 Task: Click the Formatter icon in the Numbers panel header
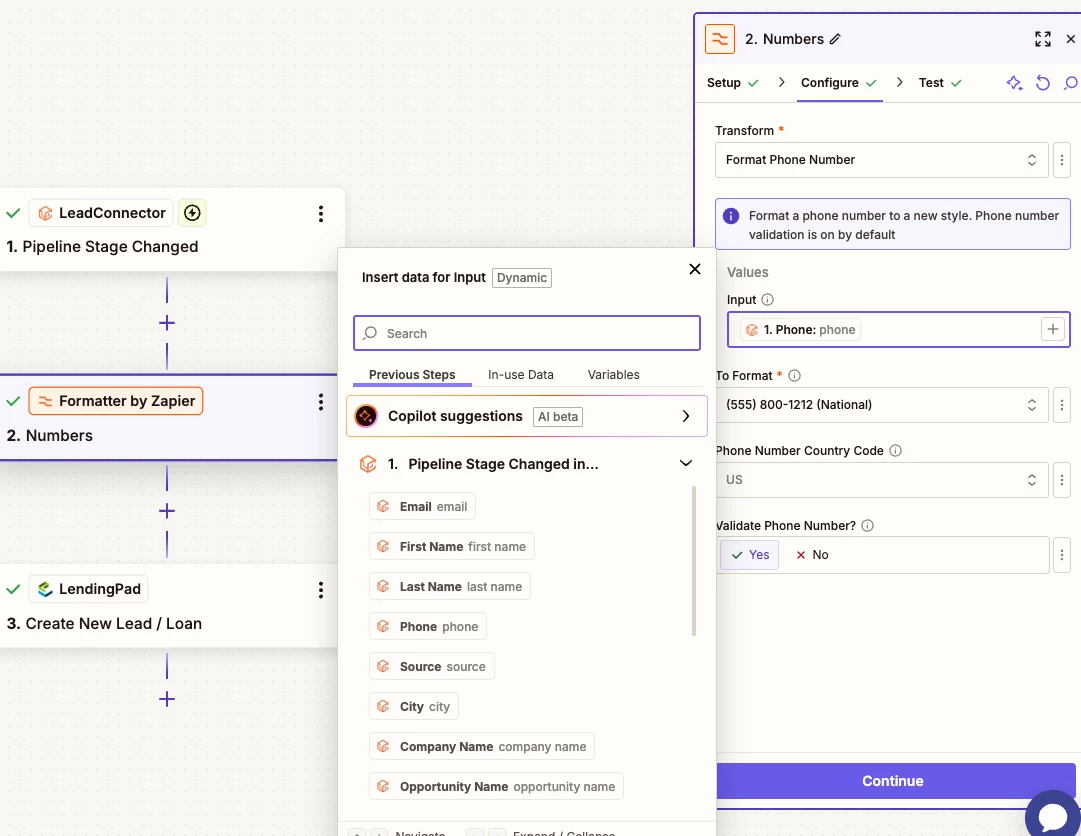pos(720,39)
